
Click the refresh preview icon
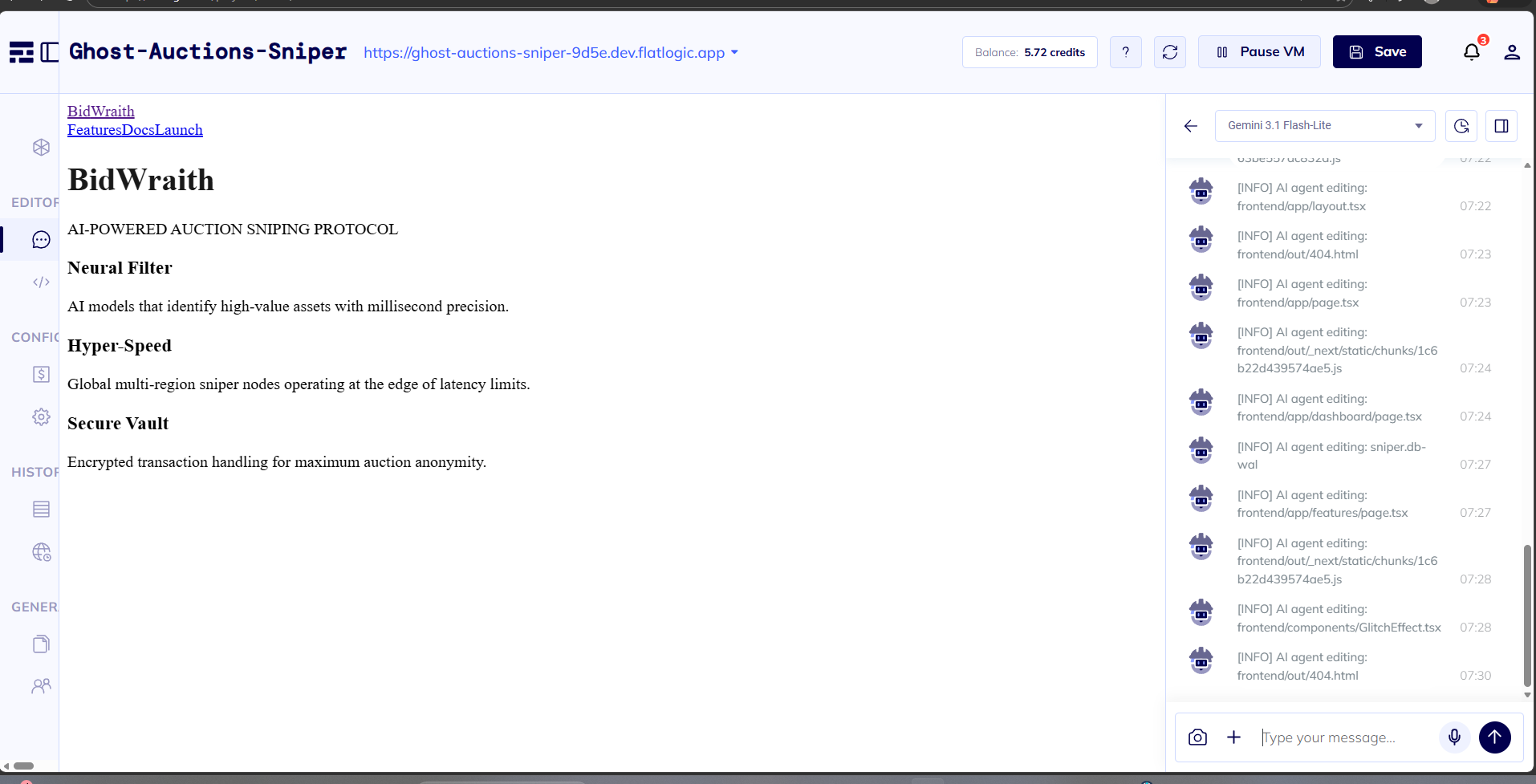[x=1170, y=52]
